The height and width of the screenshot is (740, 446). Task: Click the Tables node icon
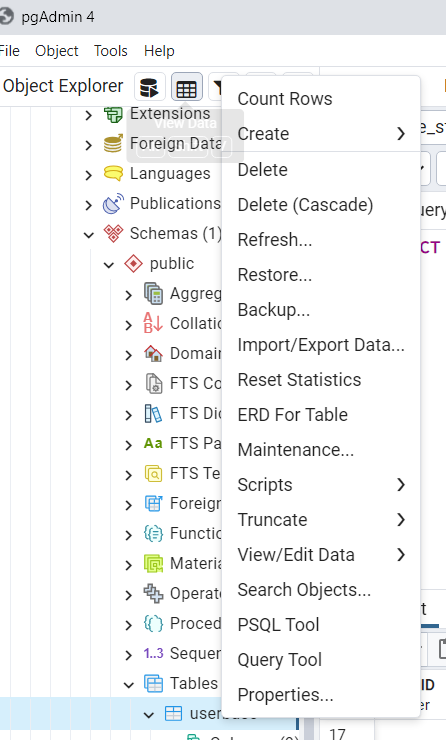pos(153,683)
